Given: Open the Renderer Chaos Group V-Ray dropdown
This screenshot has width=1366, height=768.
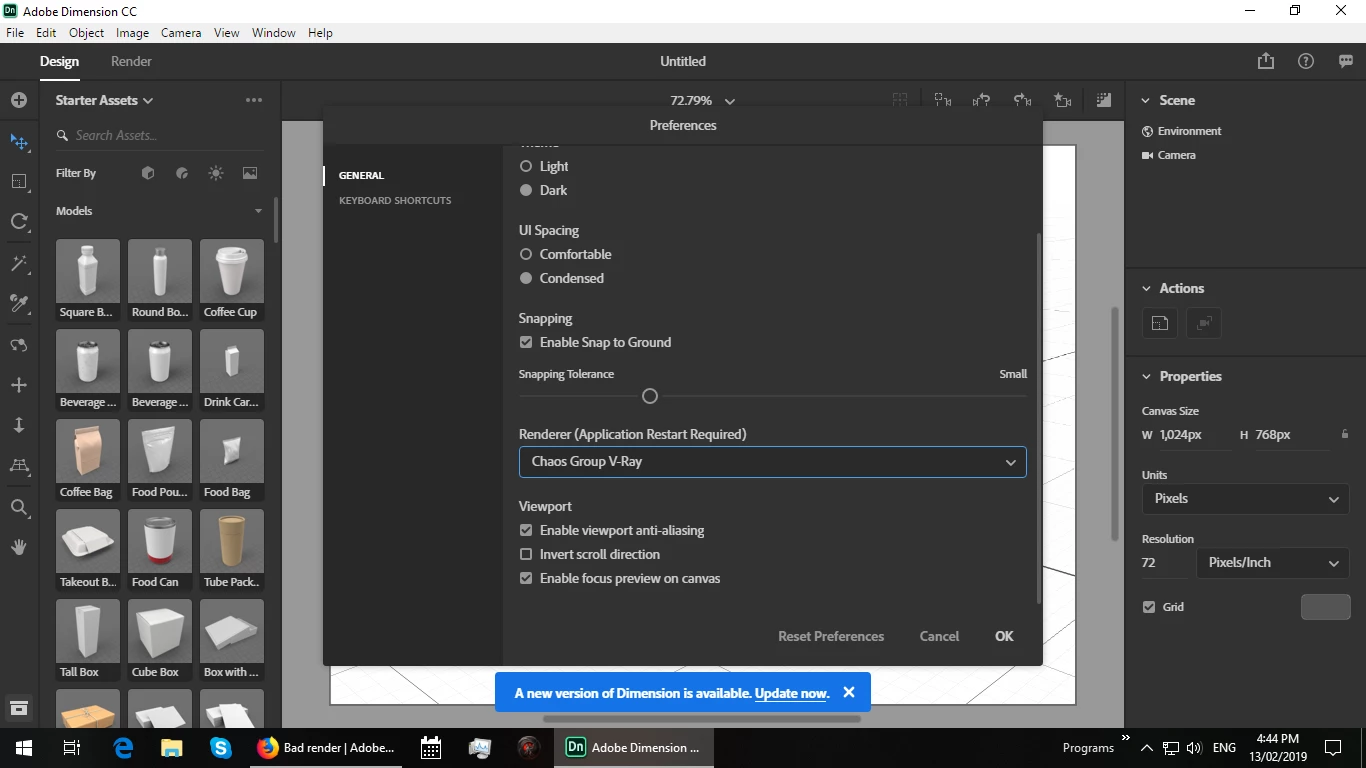Looking at the screenshot, I should (772, 462).
